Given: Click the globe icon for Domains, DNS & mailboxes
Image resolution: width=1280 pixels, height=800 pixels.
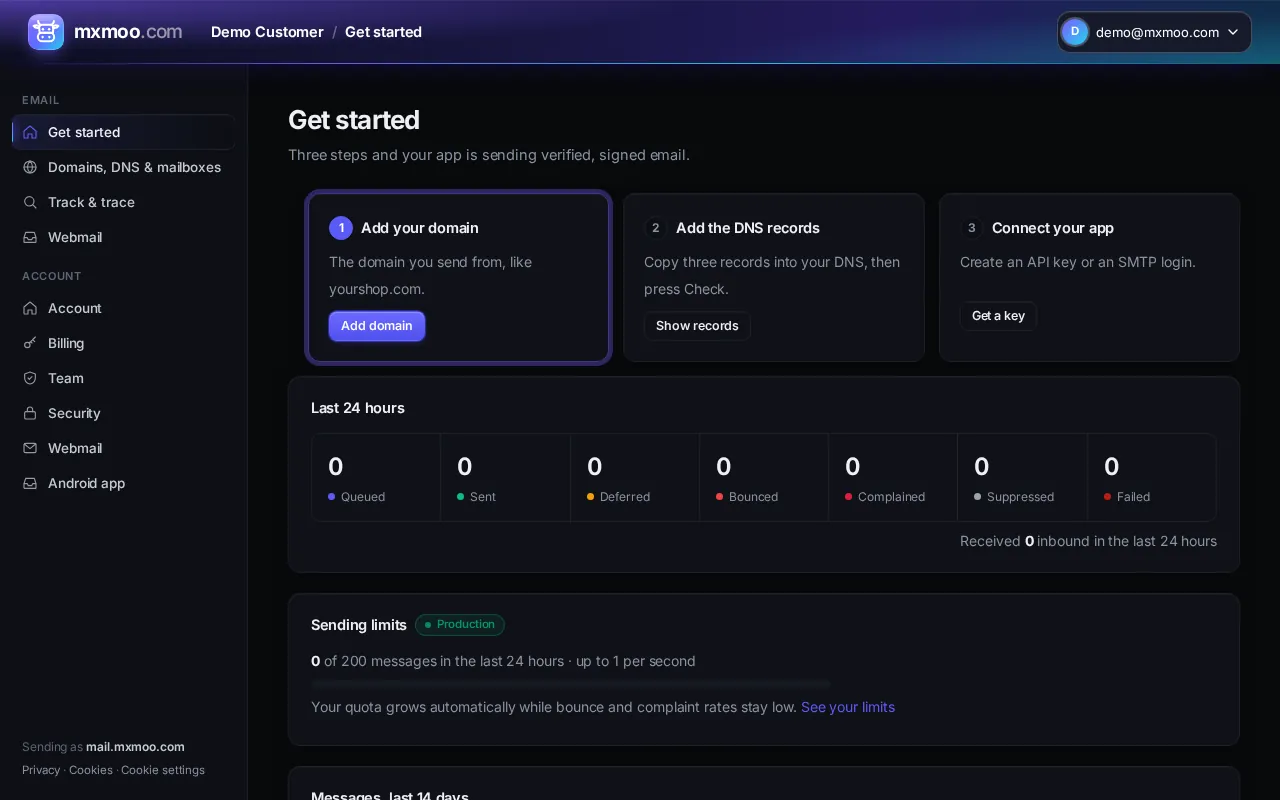Looking at the screenshot, I should tap(30, 167).
